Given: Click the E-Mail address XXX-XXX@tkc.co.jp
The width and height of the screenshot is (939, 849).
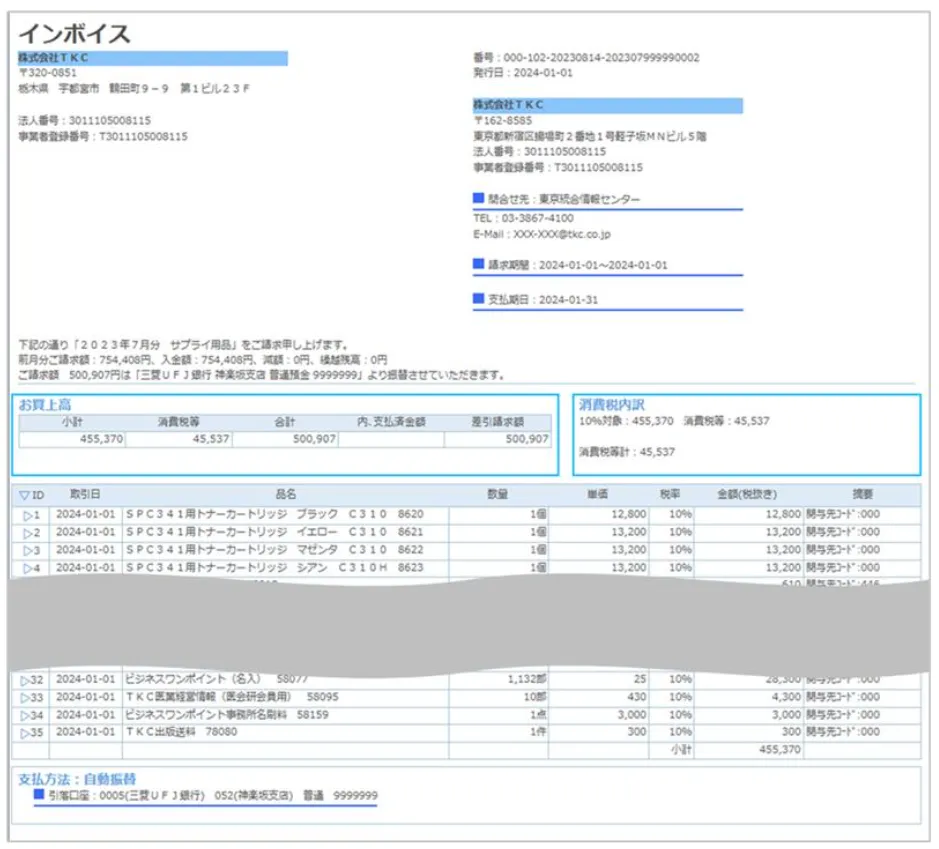Looking at the screenshot, I should pos(561,235).
